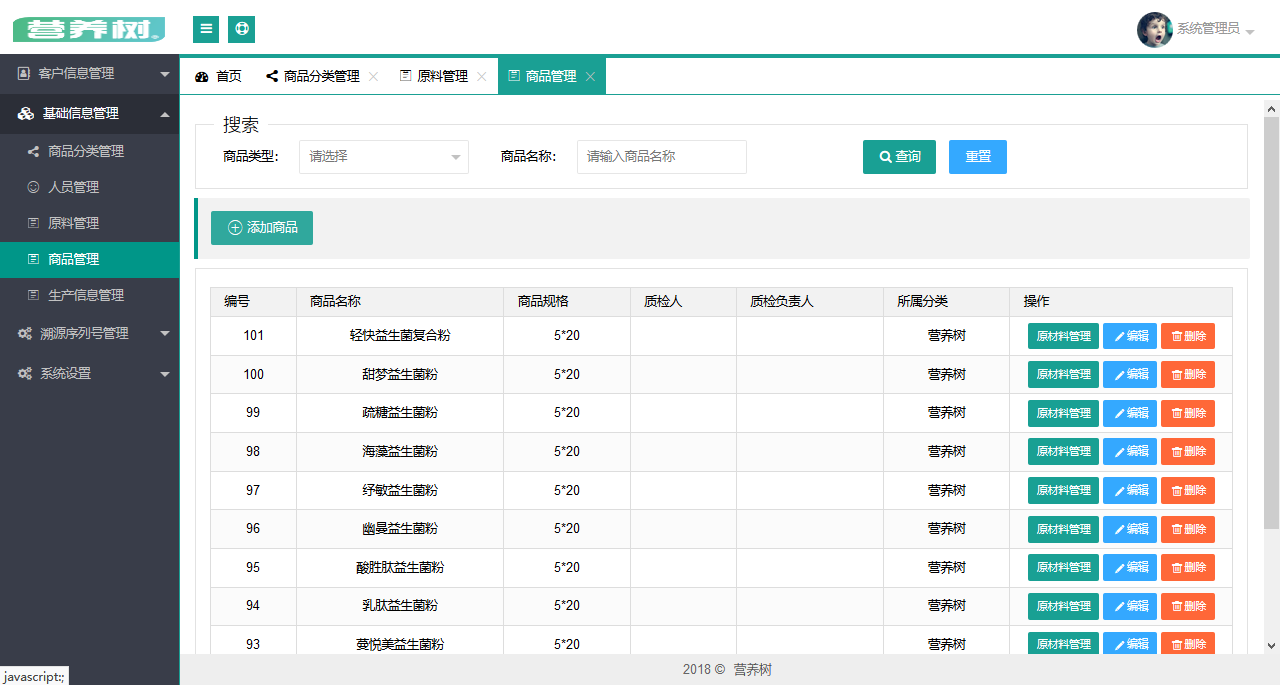Viewport: 1280px width, 685px height.
Task: Edit product 轻快益生菌复合粉
Action: (1129, 336)
